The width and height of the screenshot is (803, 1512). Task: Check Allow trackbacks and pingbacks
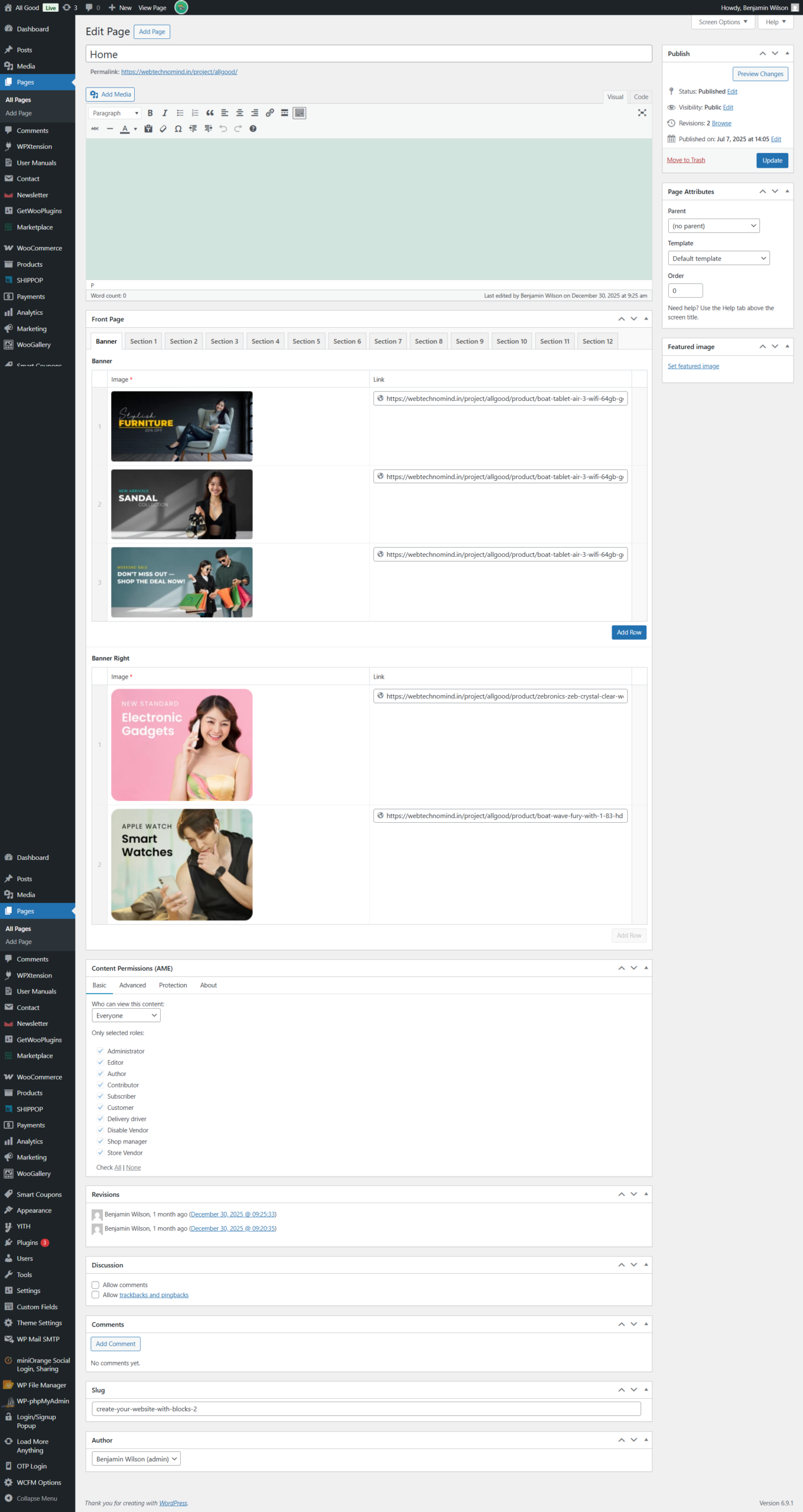(95, 1295)
